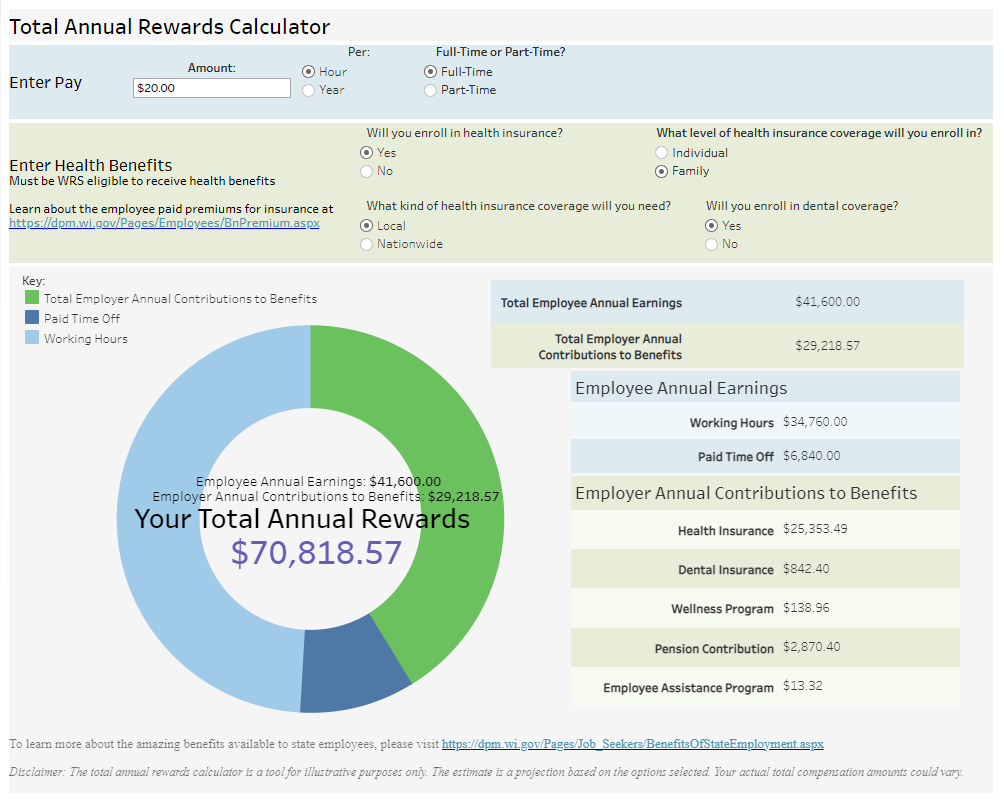Screen dimensions: 1004x802
Task: Open the BenefitsOfStateEmployment.aspx link
Action: 632,744
